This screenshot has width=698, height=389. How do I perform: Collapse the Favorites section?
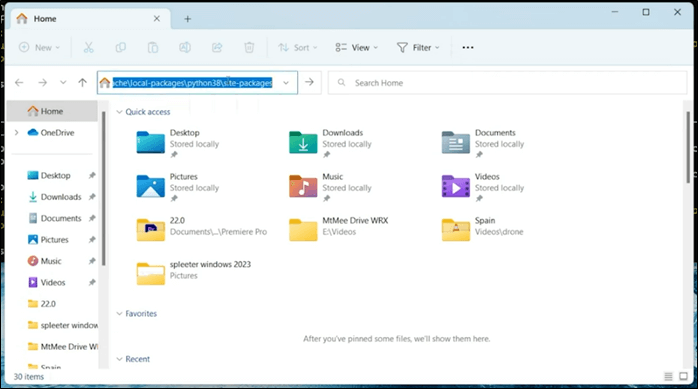[x=119, y=313]
